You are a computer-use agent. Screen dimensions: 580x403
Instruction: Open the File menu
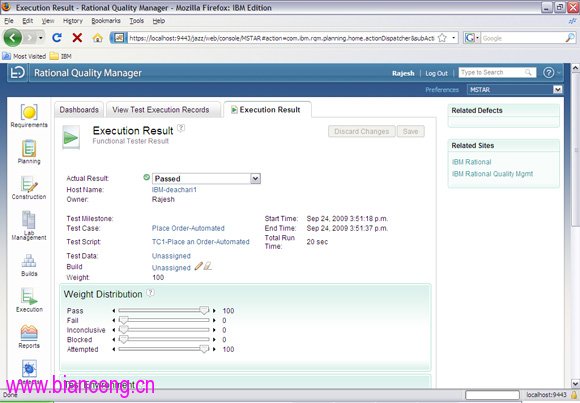pos(9,21)
